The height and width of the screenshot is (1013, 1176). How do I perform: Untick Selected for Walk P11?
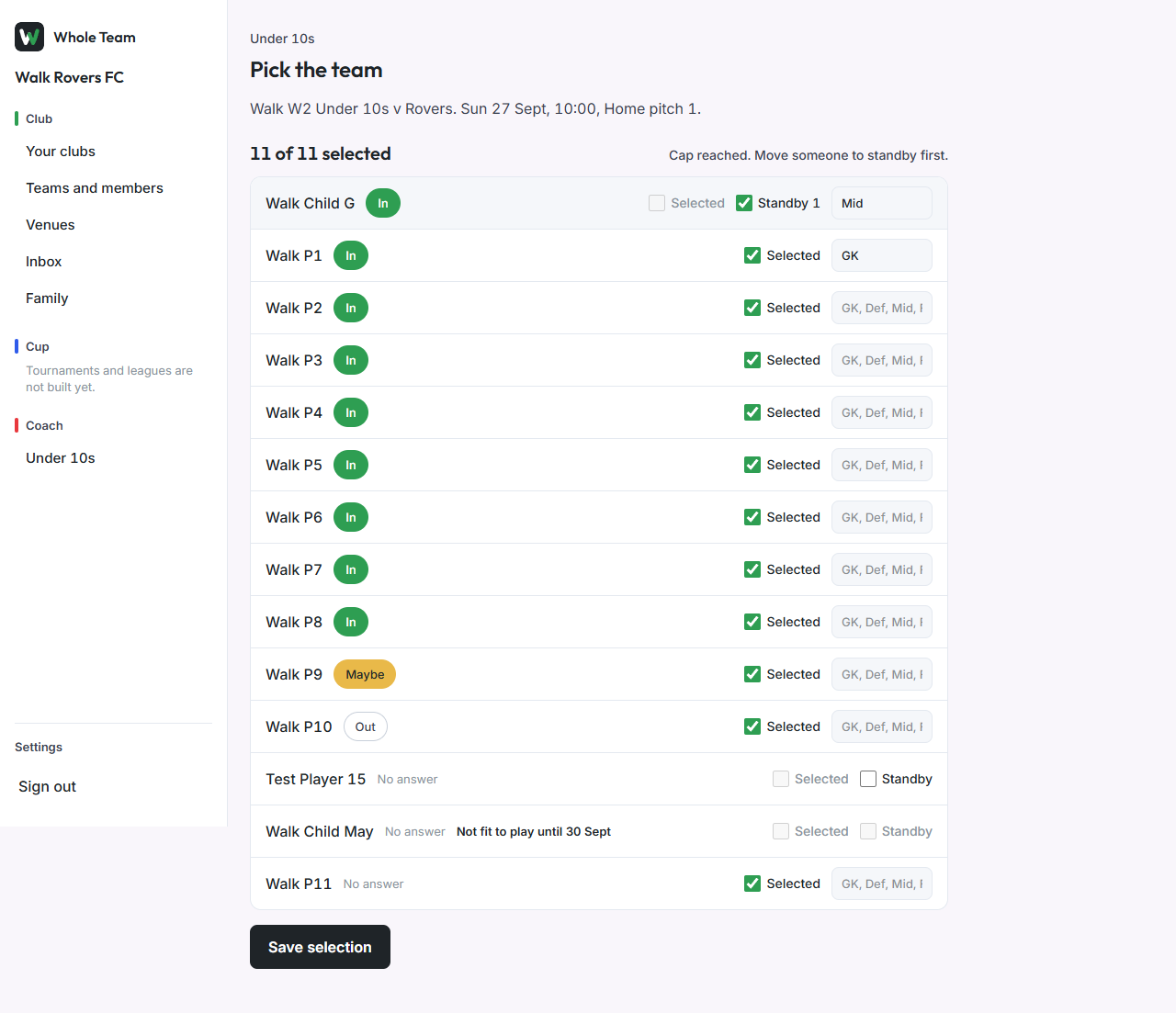(x=752, y=884)
